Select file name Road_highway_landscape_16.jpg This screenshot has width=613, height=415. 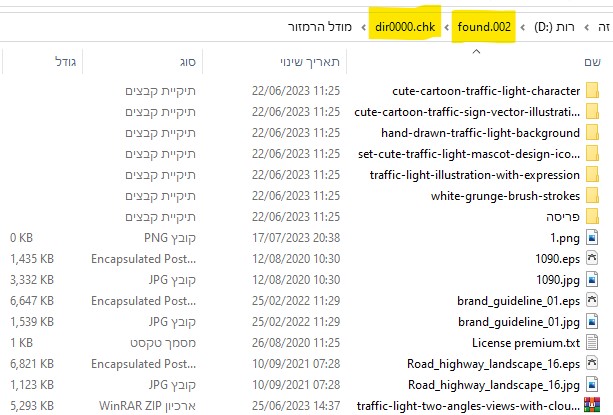point(494,385)
